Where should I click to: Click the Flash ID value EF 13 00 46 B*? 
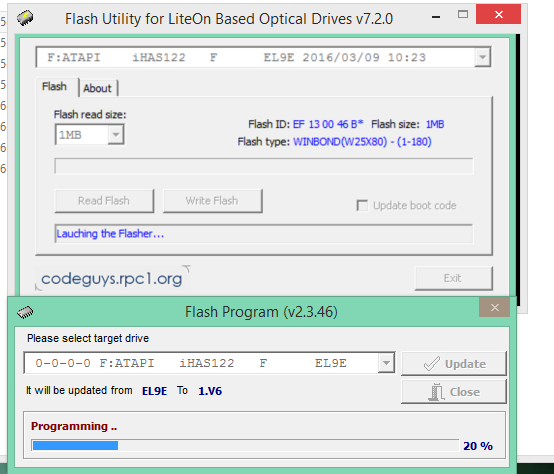328,124
